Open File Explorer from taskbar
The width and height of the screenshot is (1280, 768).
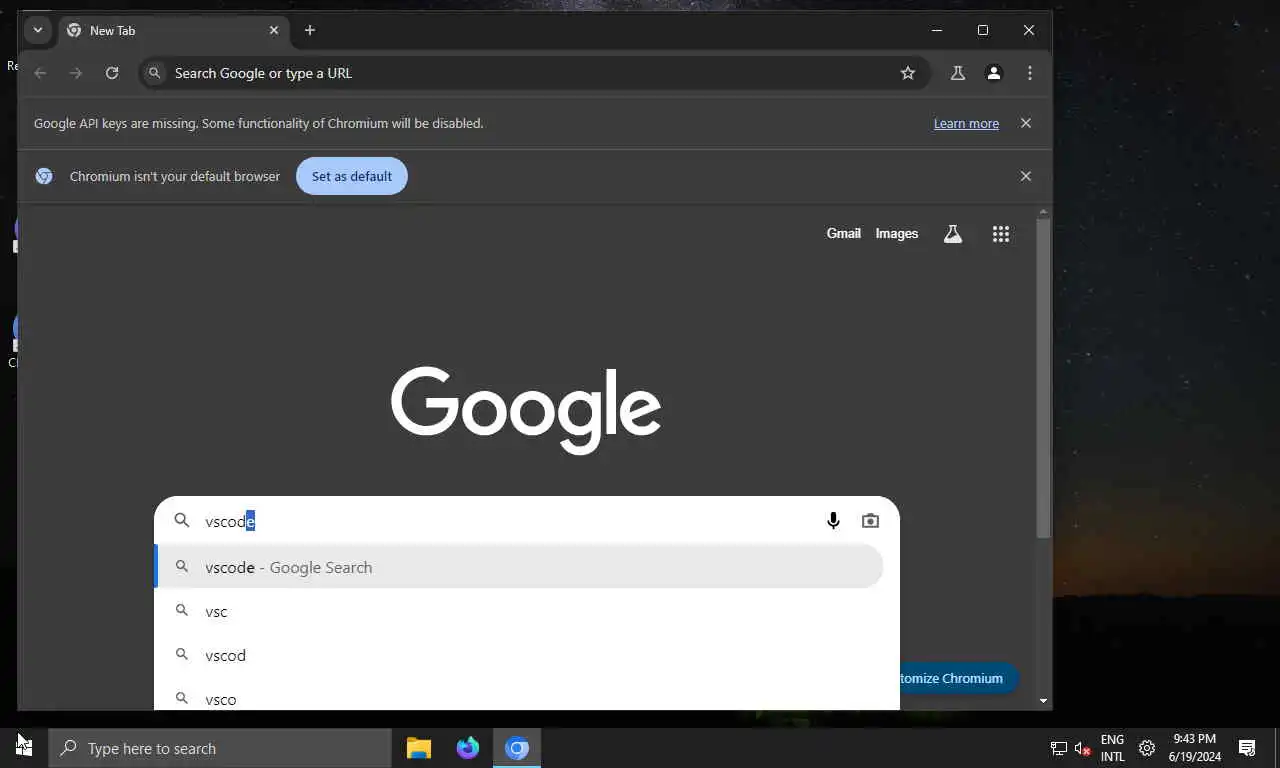(419, 748)
